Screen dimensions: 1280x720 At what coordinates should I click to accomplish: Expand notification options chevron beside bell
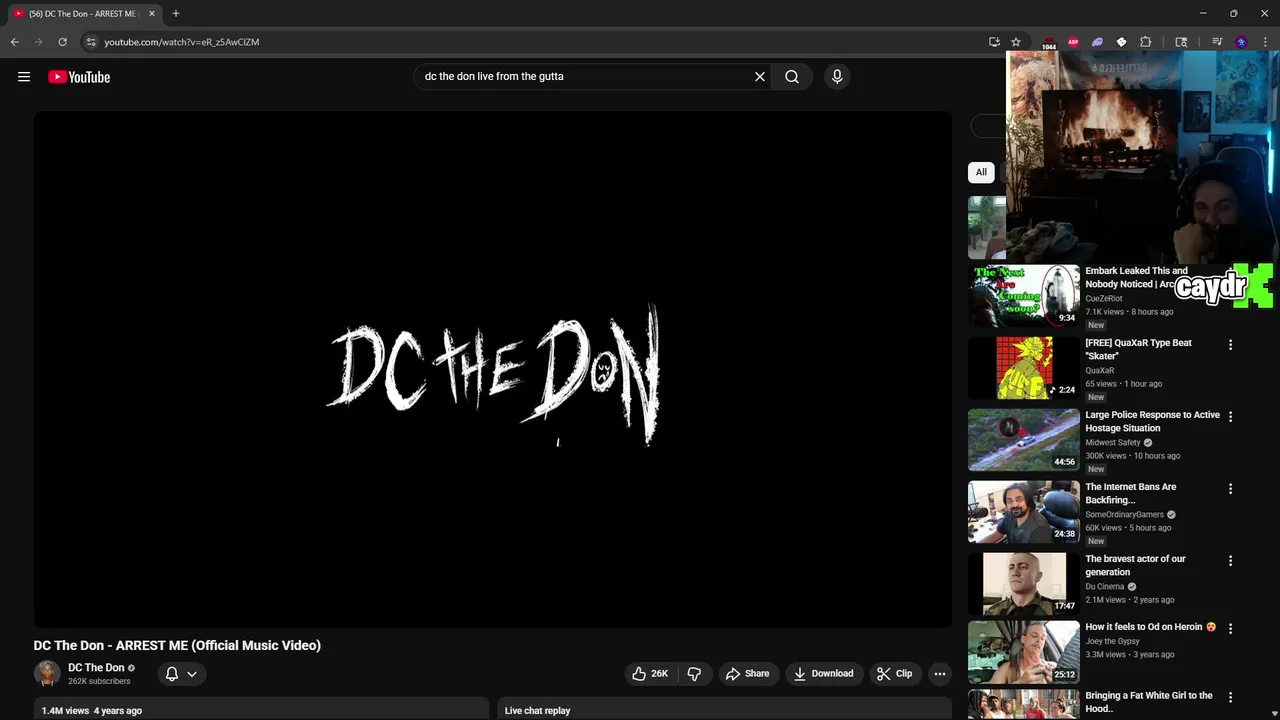(x=192, y=674)
